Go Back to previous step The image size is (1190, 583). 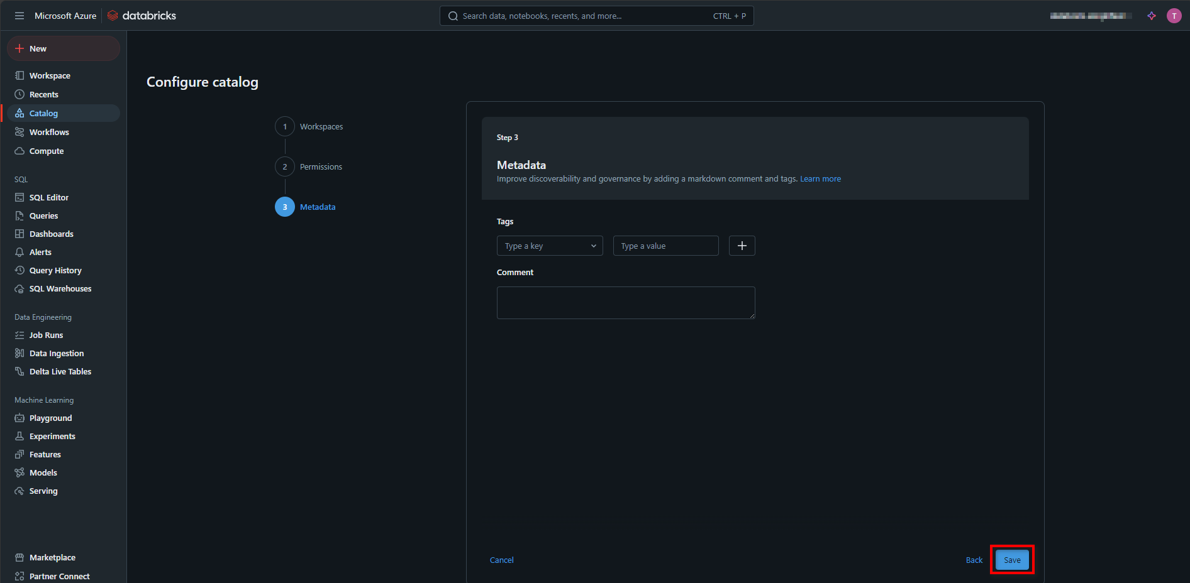(x=973, y=560)
